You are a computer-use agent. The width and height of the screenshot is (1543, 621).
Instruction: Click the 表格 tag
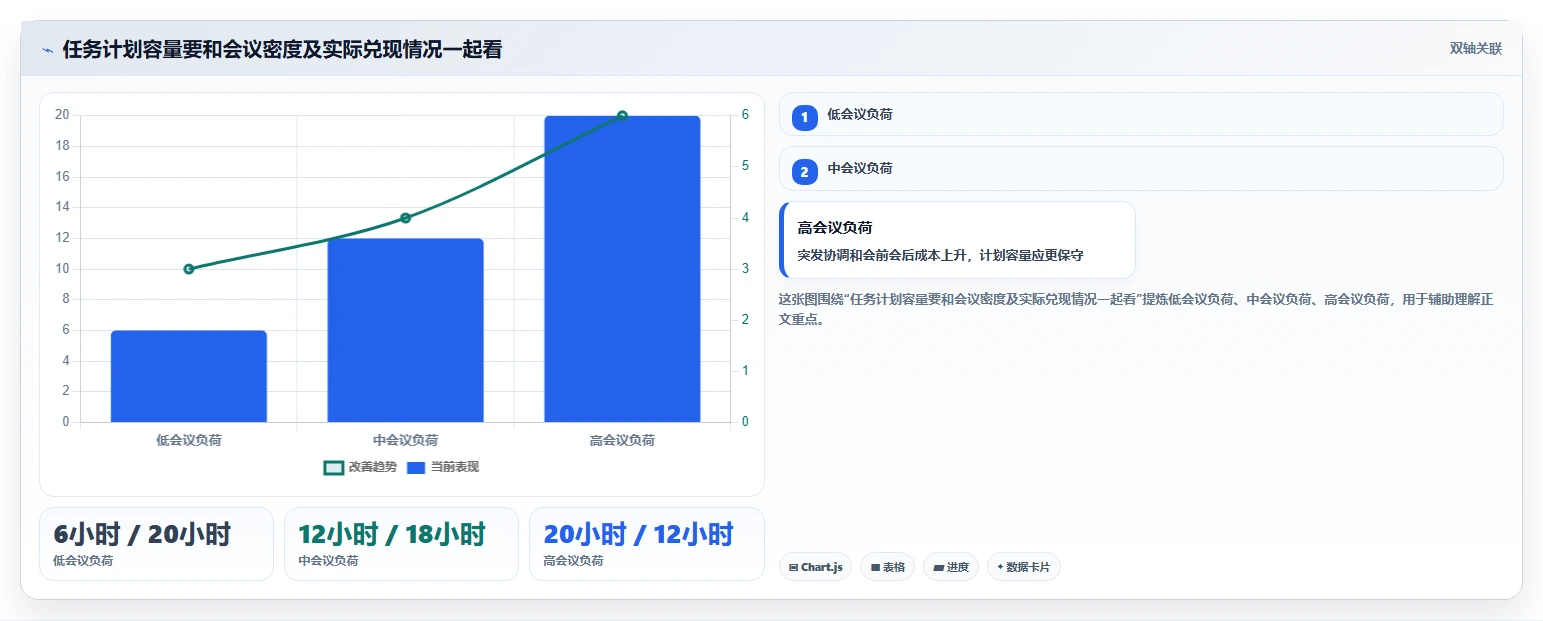887,567
